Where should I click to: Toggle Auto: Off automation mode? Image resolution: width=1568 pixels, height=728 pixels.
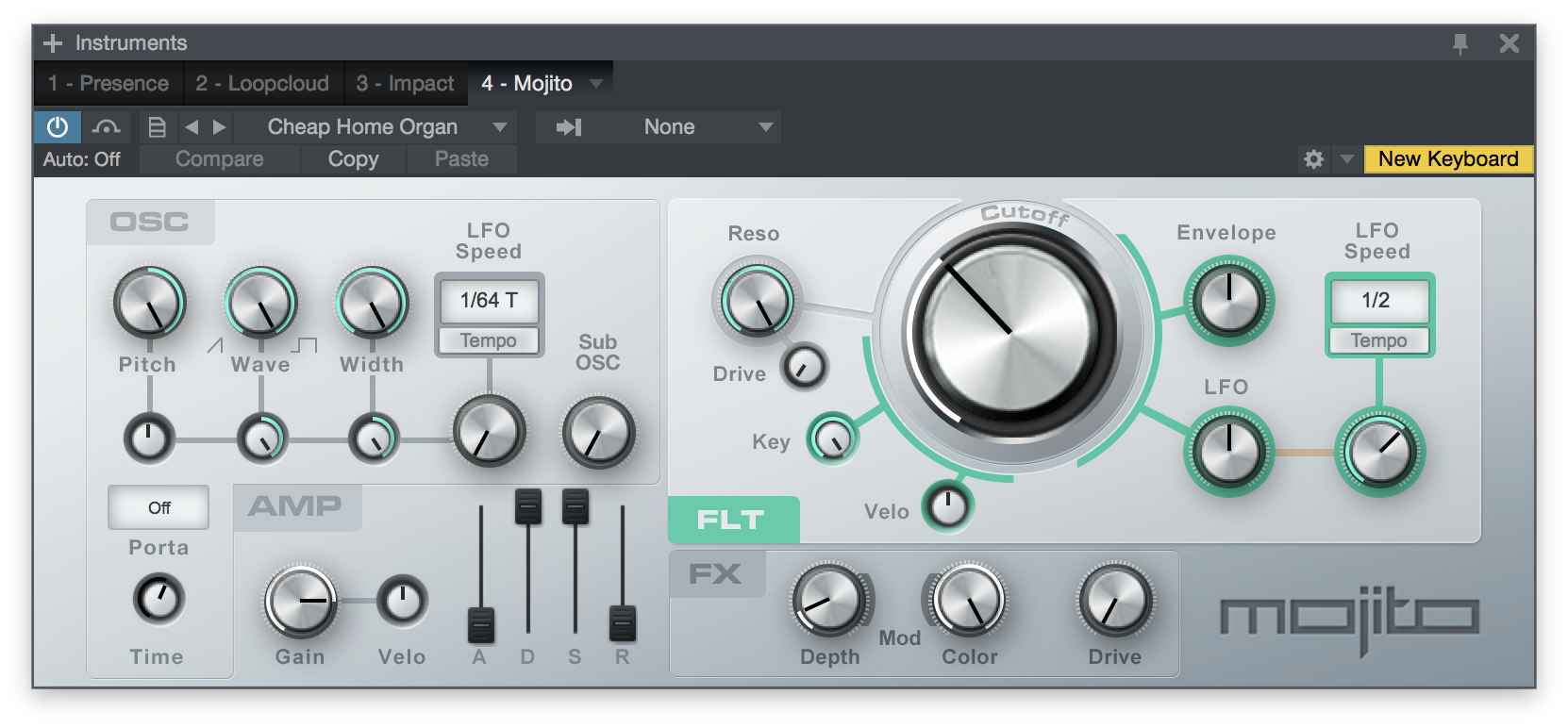(x=82, y=159)
